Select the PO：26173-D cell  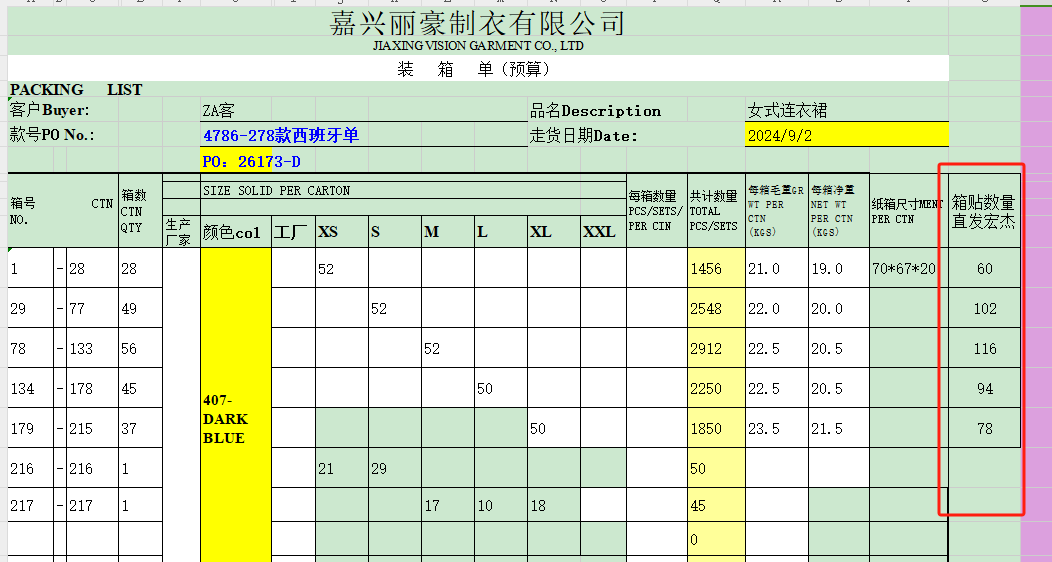(251, 161)
